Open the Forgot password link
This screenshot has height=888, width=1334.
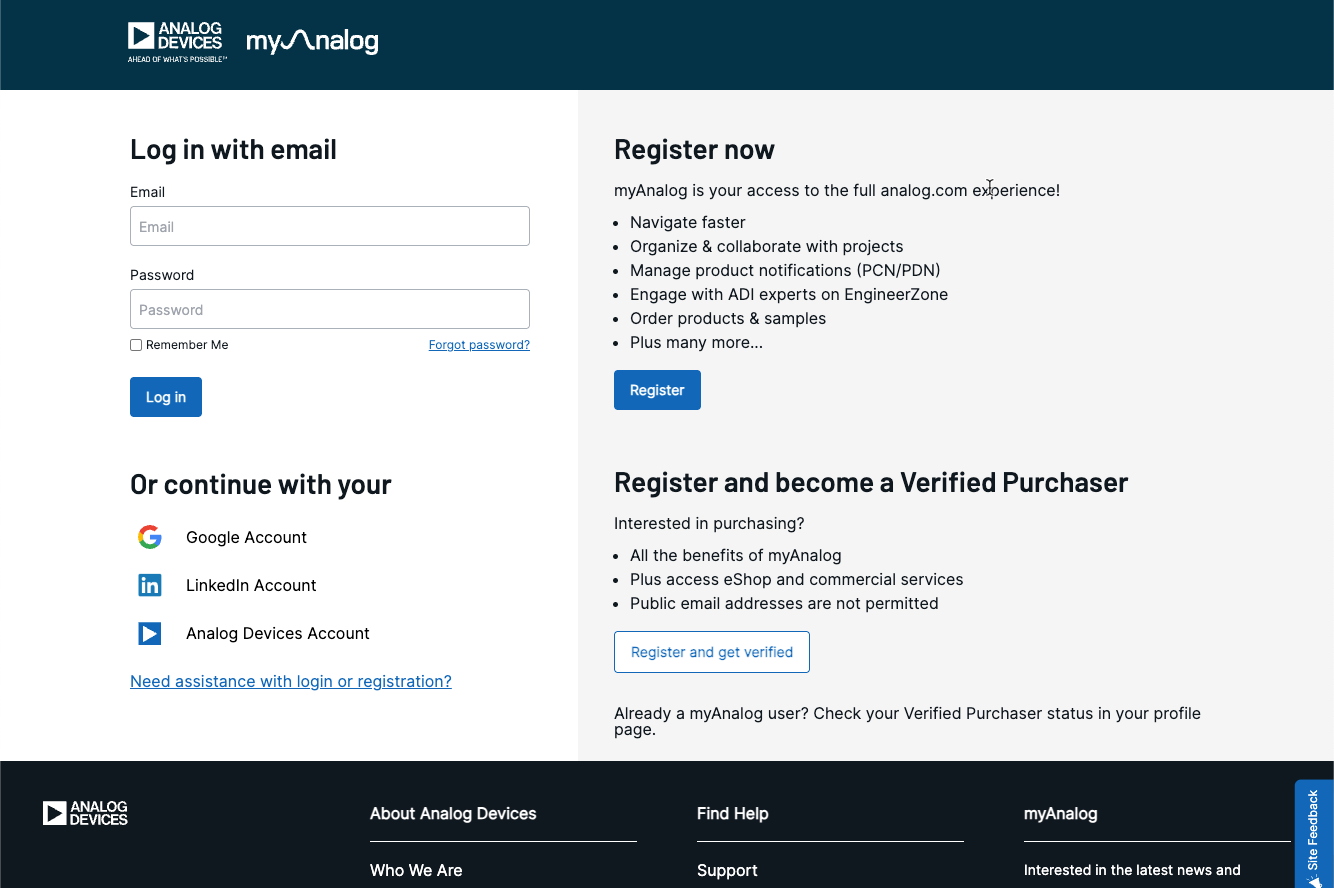point(479,345)
